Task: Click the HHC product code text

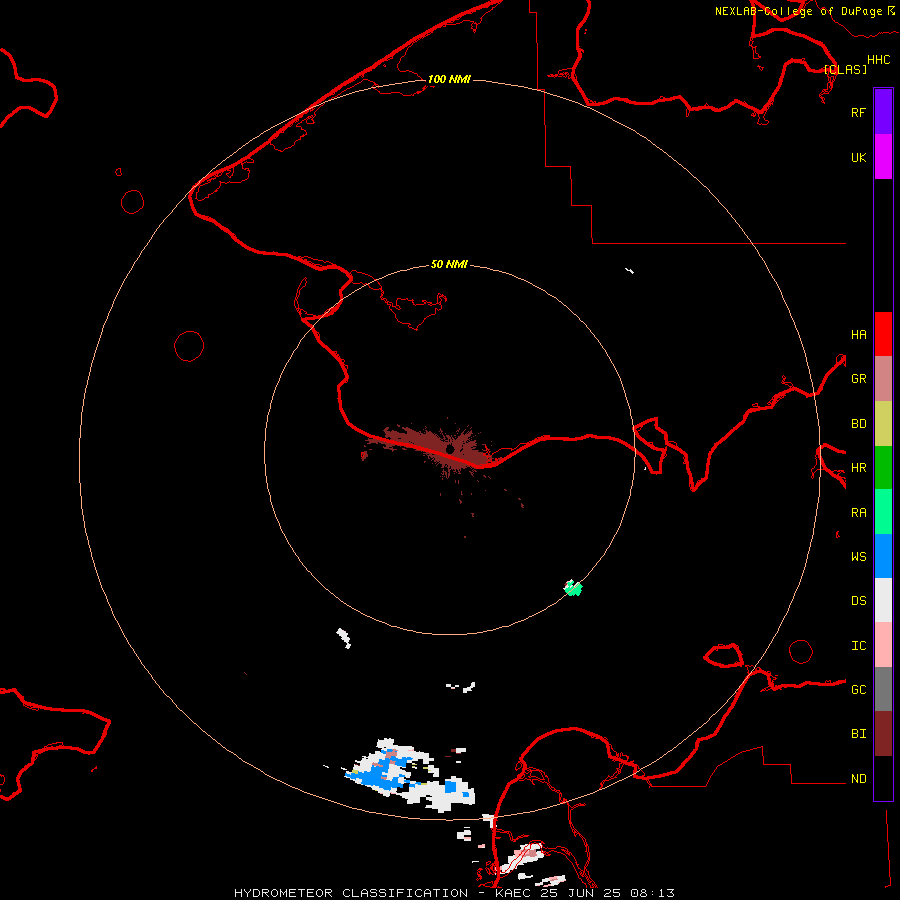Action: point(878,60)
